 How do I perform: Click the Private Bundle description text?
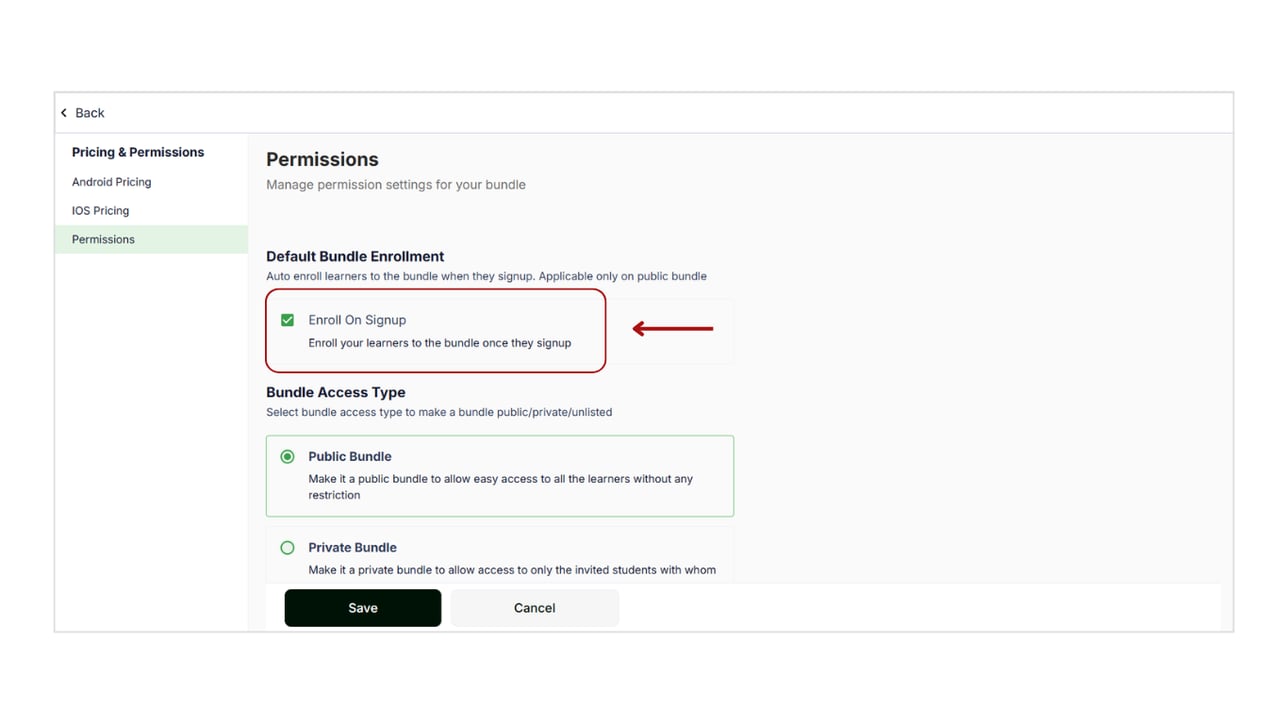(x=512, y=570)
